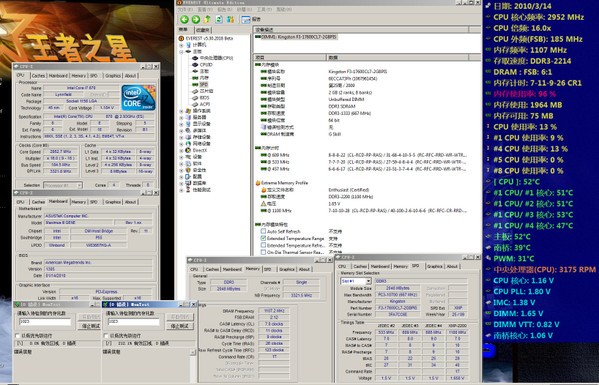Expand the 服务器 server tree node

[x=181, y=117]
